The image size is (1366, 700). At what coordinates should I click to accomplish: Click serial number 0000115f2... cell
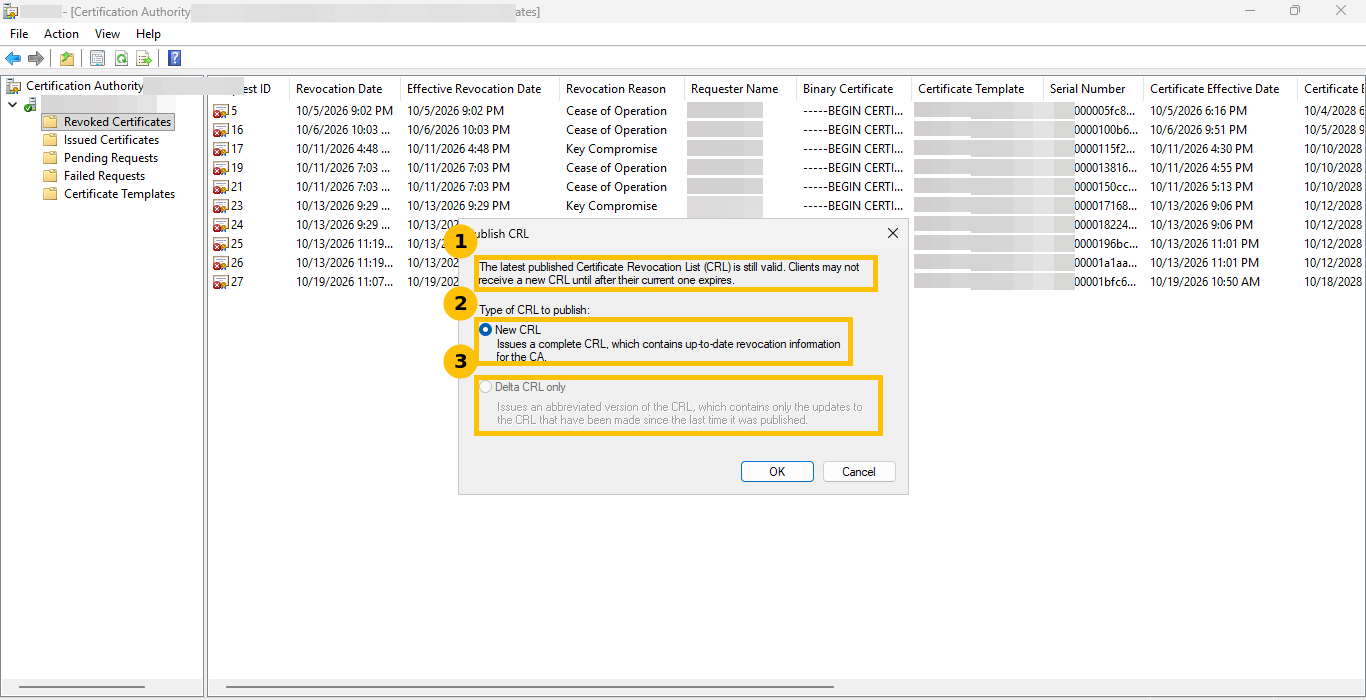point(1106,149)
